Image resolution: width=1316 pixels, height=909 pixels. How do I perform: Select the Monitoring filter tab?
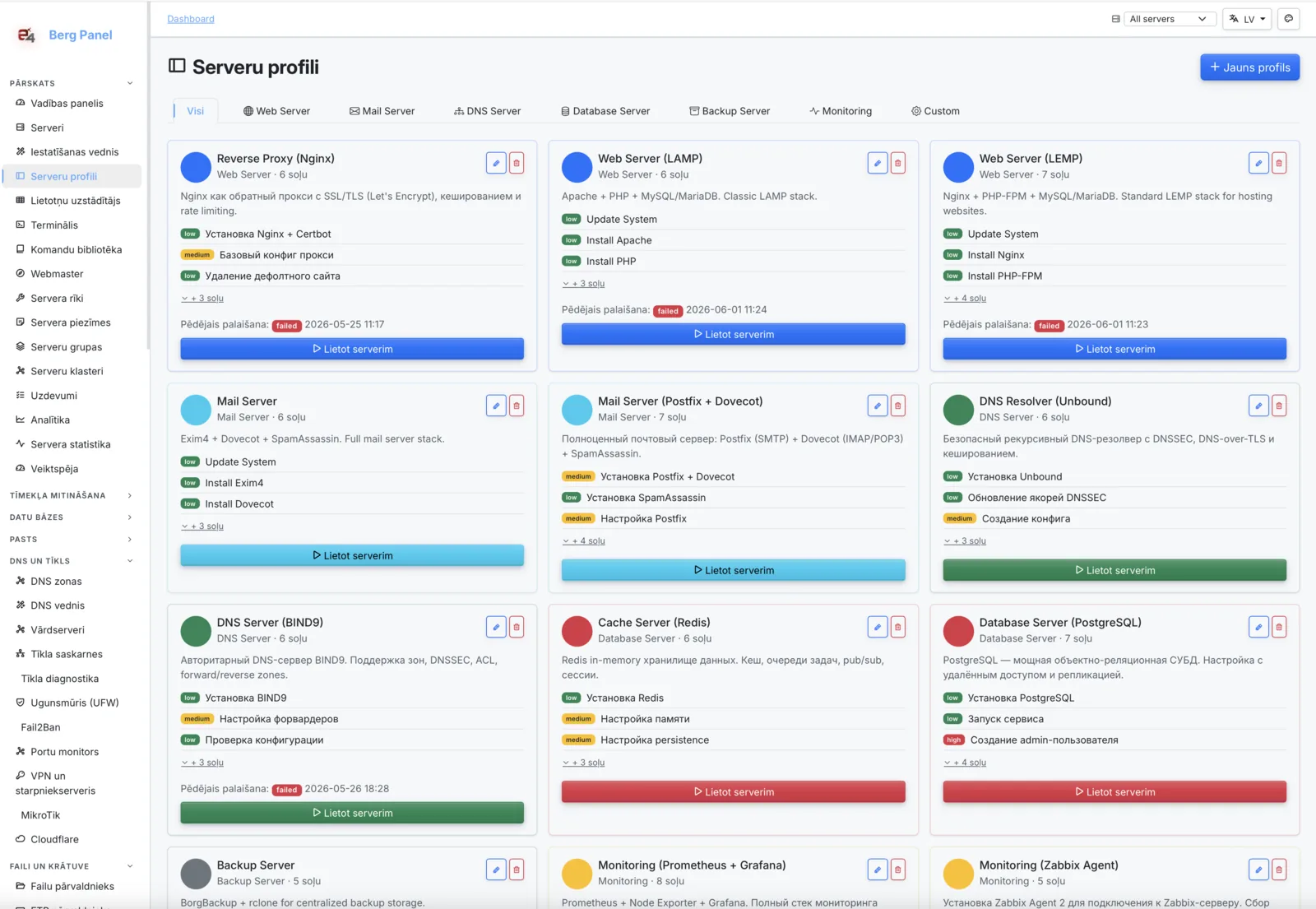[x=841, y=111]
